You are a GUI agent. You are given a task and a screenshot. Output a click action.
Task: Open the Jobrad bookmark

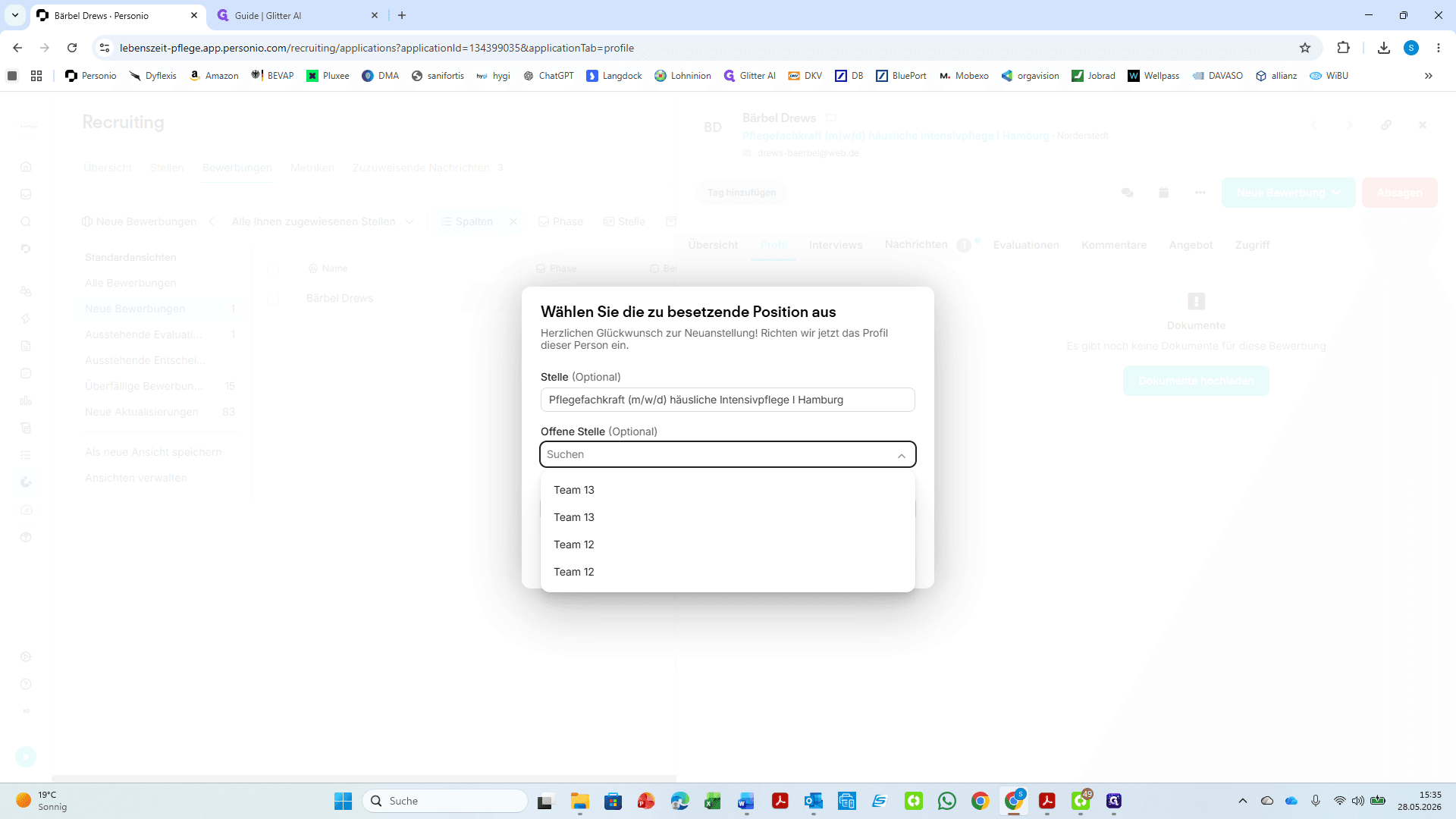(x=1094, y=76)
